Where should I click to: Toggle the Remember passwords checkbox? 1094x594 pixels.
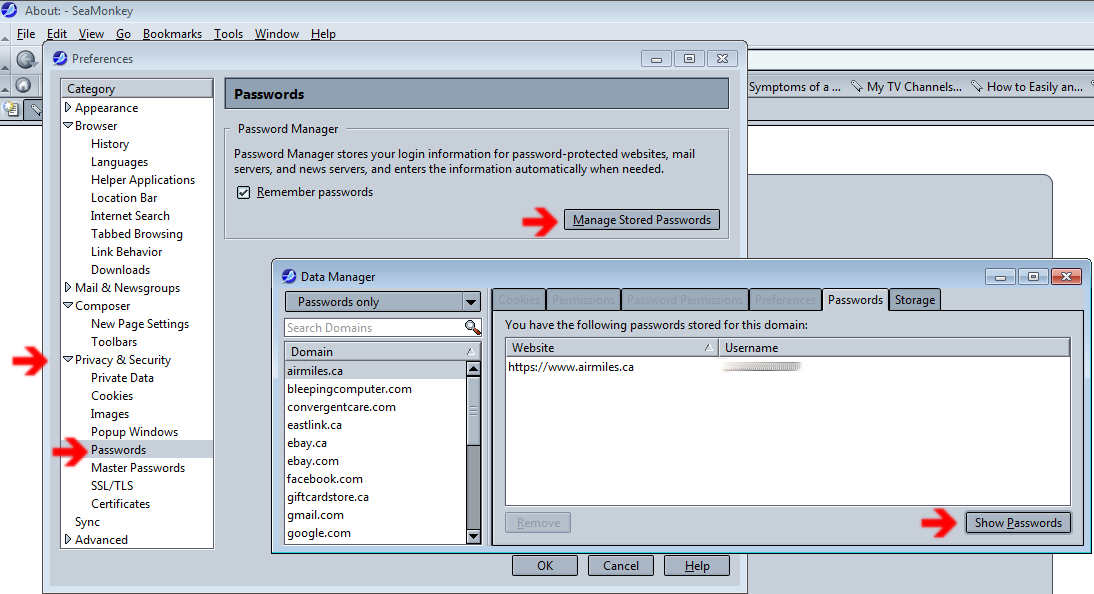(x=243, y=193)
